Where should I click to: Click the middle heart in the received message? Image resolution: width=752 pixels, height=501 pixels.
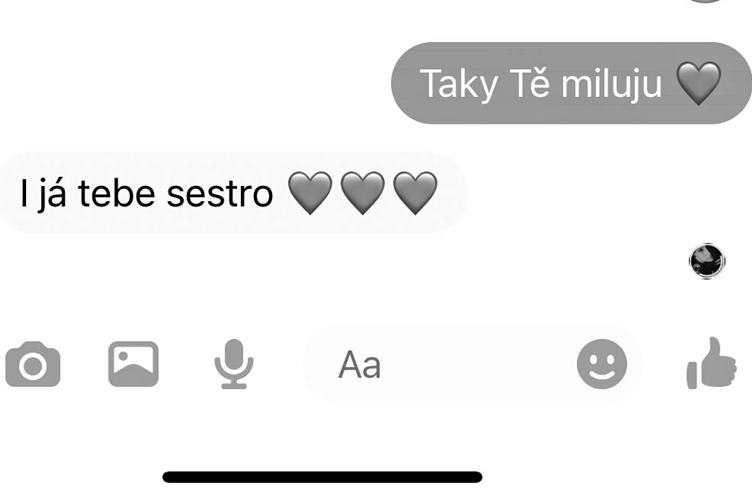pyautogui.click(x=363, y=193)
